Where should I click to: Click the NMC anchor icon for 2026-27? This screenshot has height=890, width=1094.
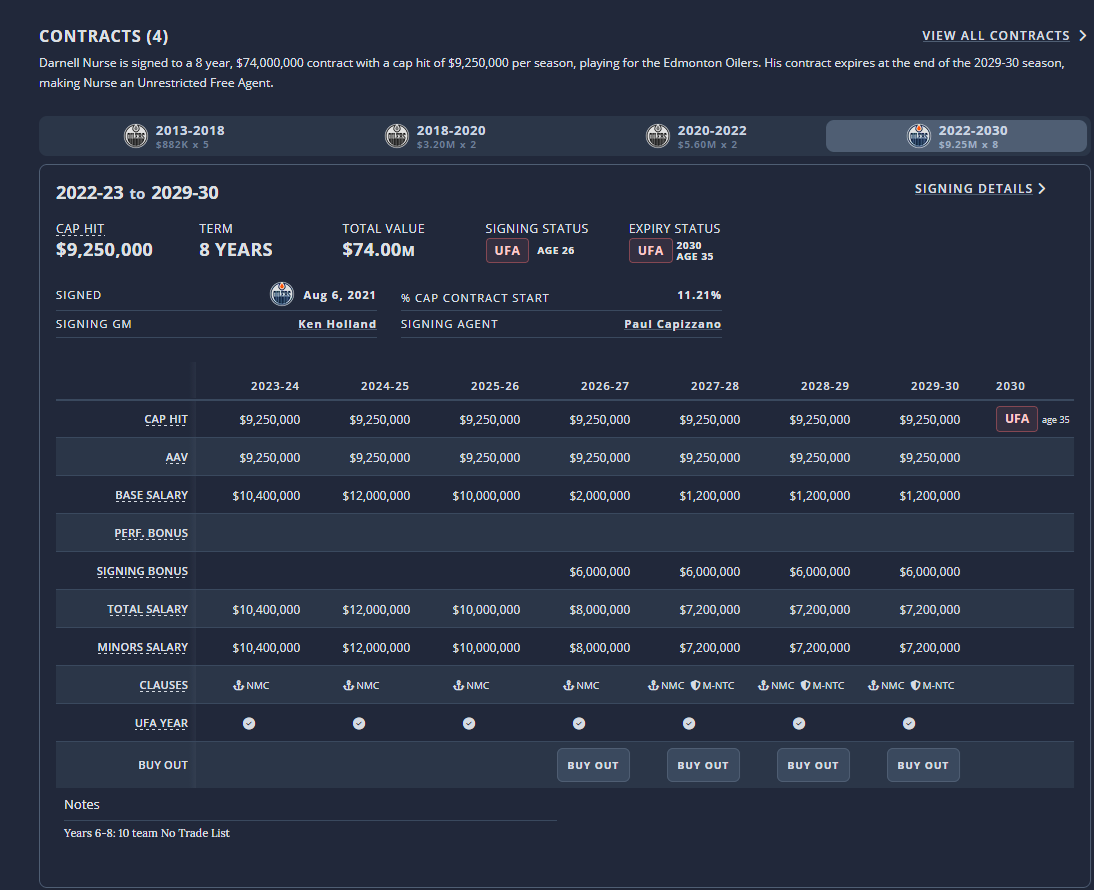(x=569, y=686)
